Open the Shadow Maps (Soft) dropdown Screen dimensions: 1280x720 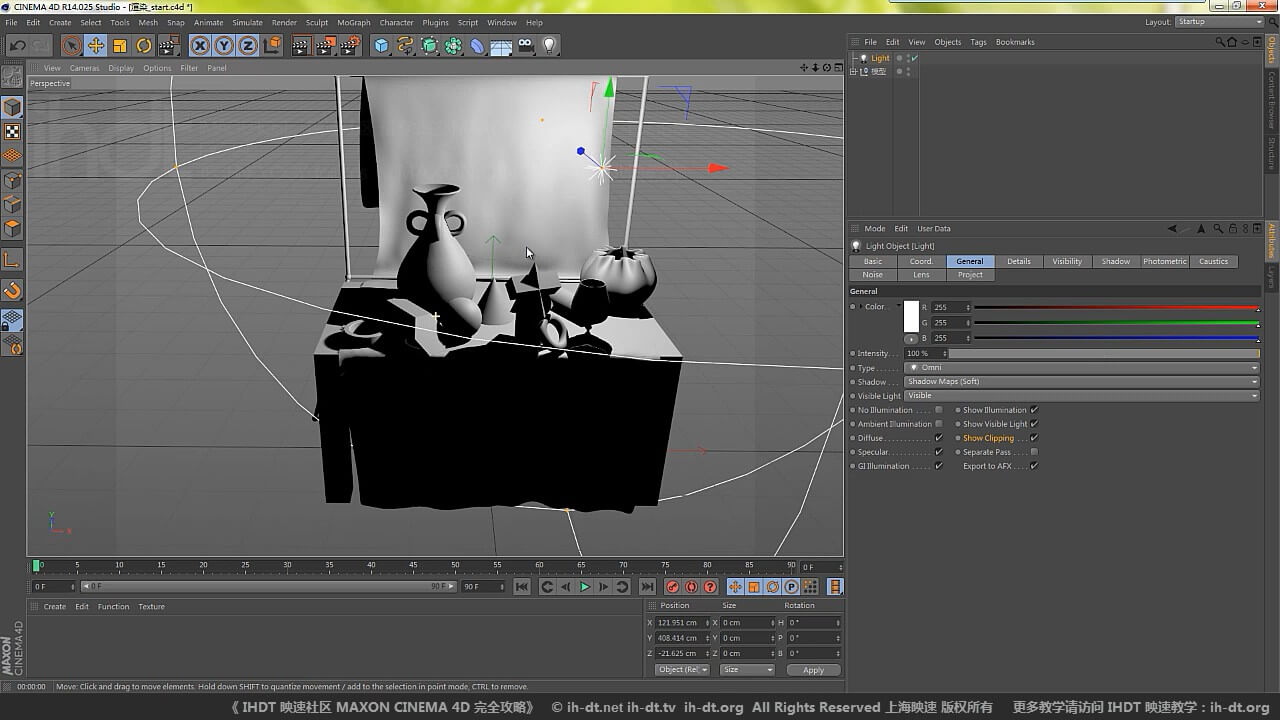[1080, 382]
